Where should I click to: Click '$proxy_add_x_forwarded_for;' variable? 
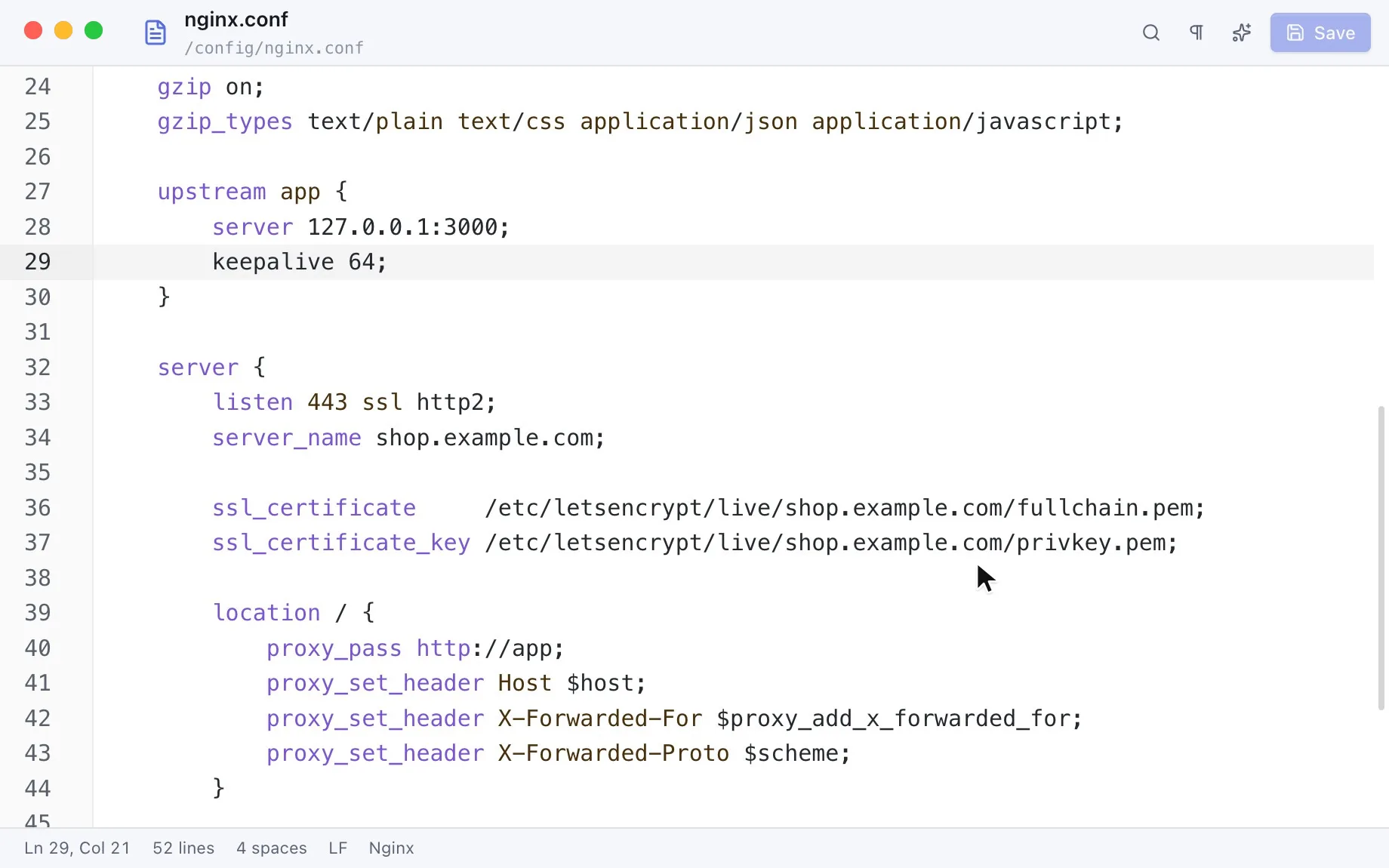[899, 719]
